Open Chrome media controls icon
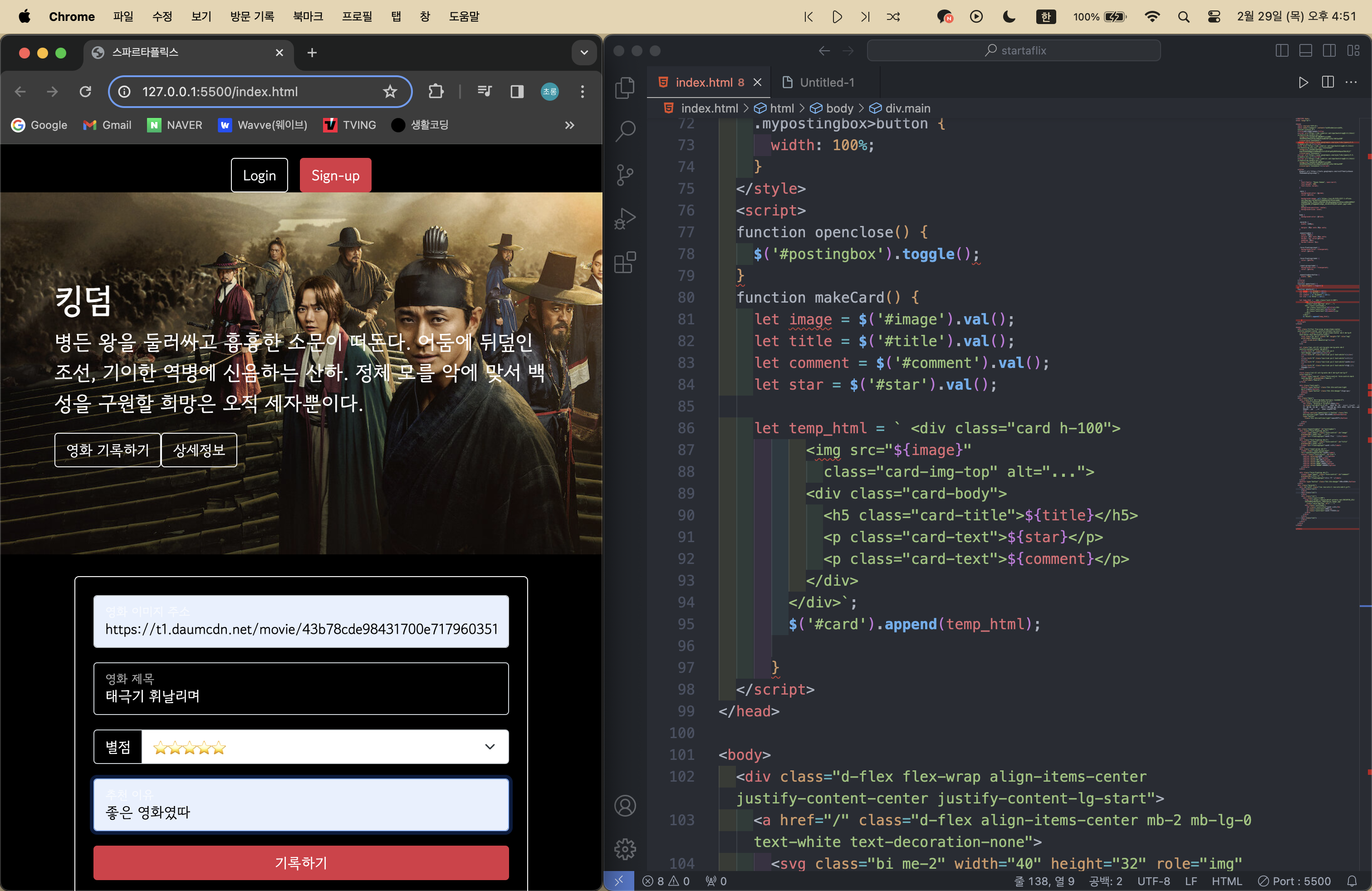The width and height of the screenshot is (1372, 891). 484,92
